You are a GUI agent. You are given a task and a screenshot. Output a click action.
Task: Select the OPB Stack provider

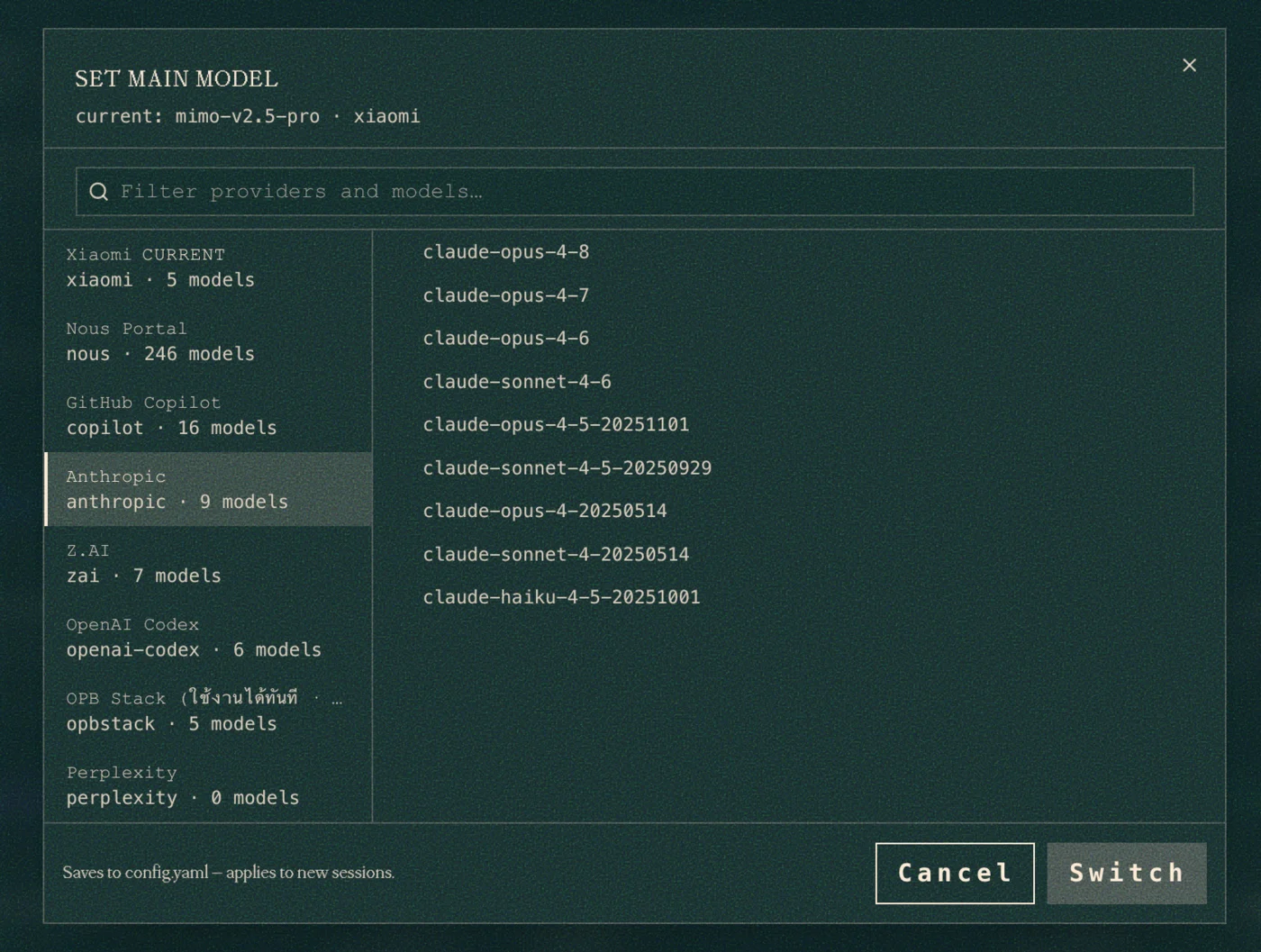(x=208, y=711)
